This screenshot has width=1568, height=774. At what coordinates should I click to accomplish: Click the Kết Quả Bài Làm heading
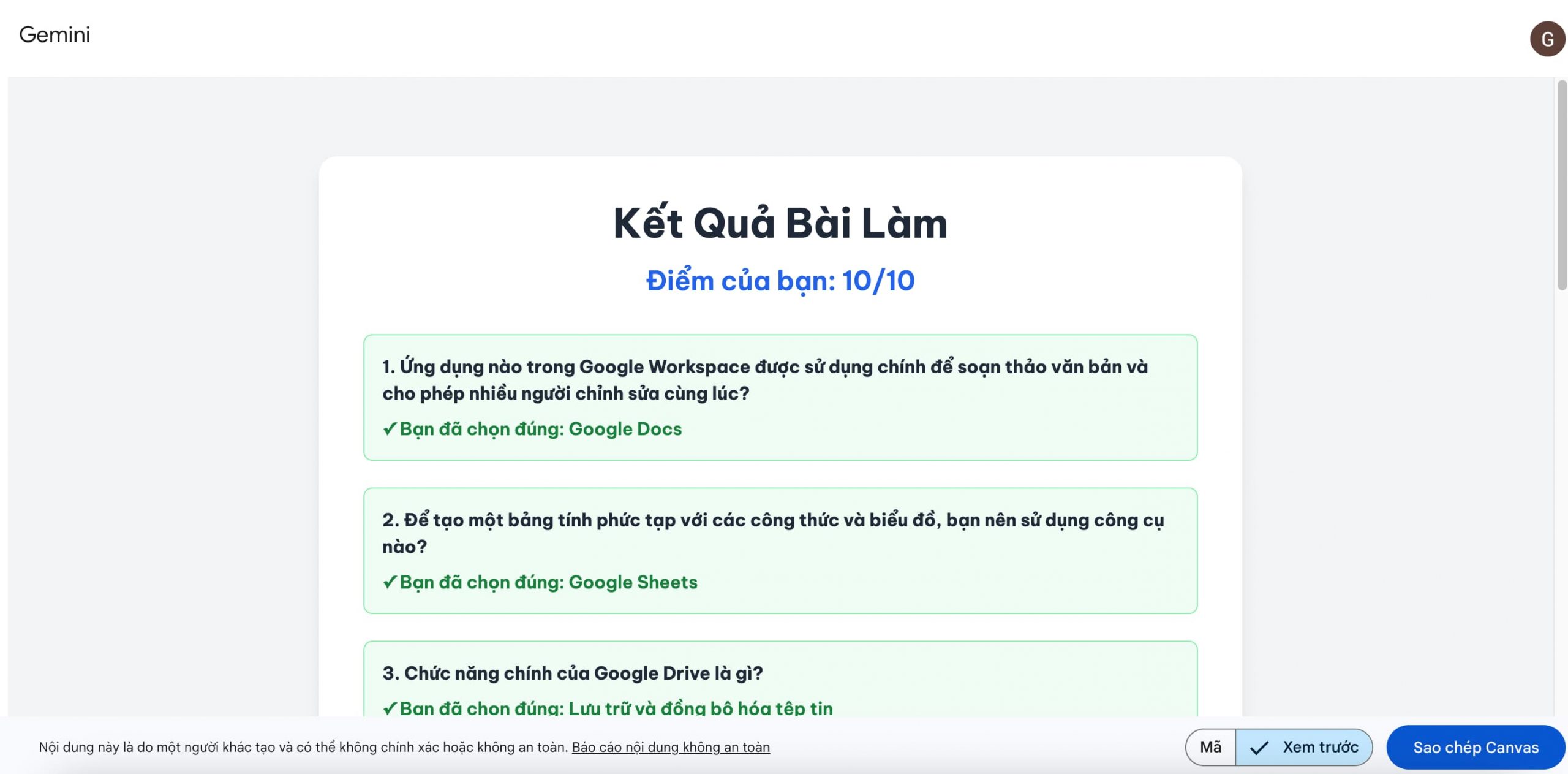pos(780,223)
